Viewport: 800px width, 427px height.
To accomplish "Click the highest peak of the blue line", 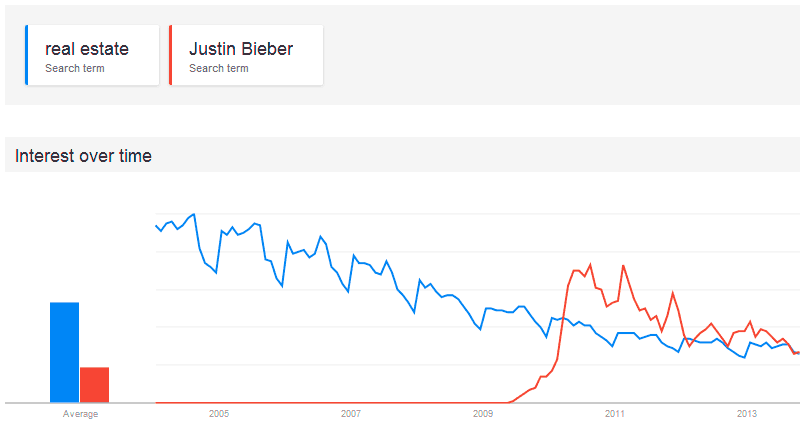I will point(194,214).
